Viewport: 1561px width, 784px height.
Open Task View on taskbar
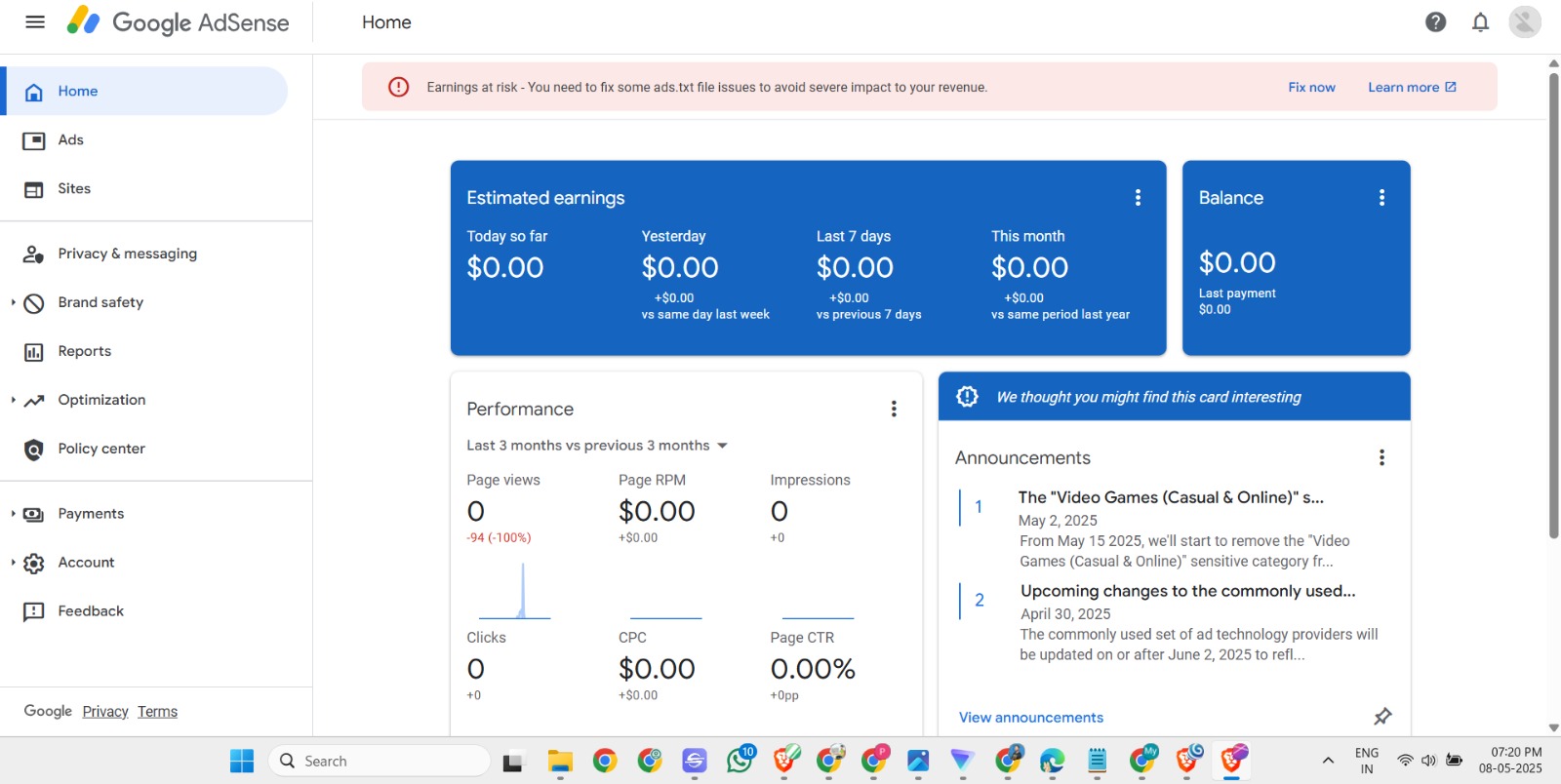pos(512,762)
